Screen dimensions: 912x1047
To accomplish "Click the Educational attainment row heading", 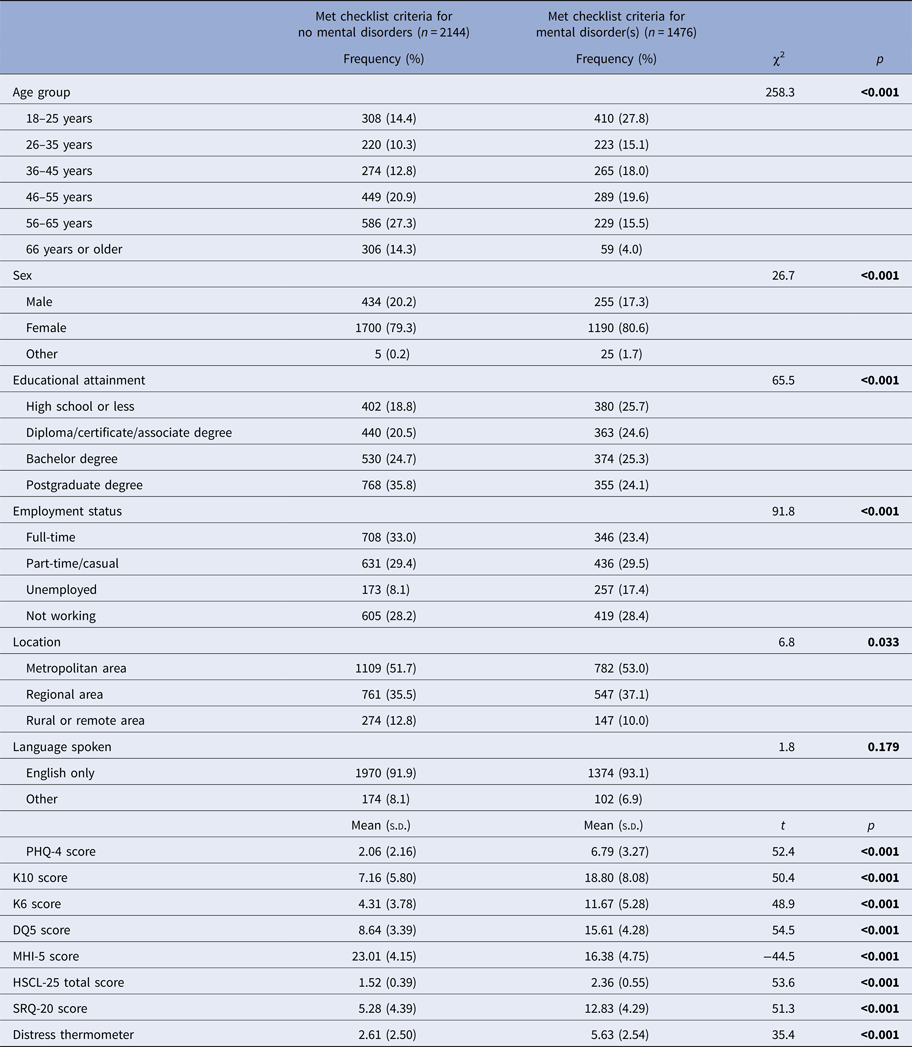I will click(78, 380).
